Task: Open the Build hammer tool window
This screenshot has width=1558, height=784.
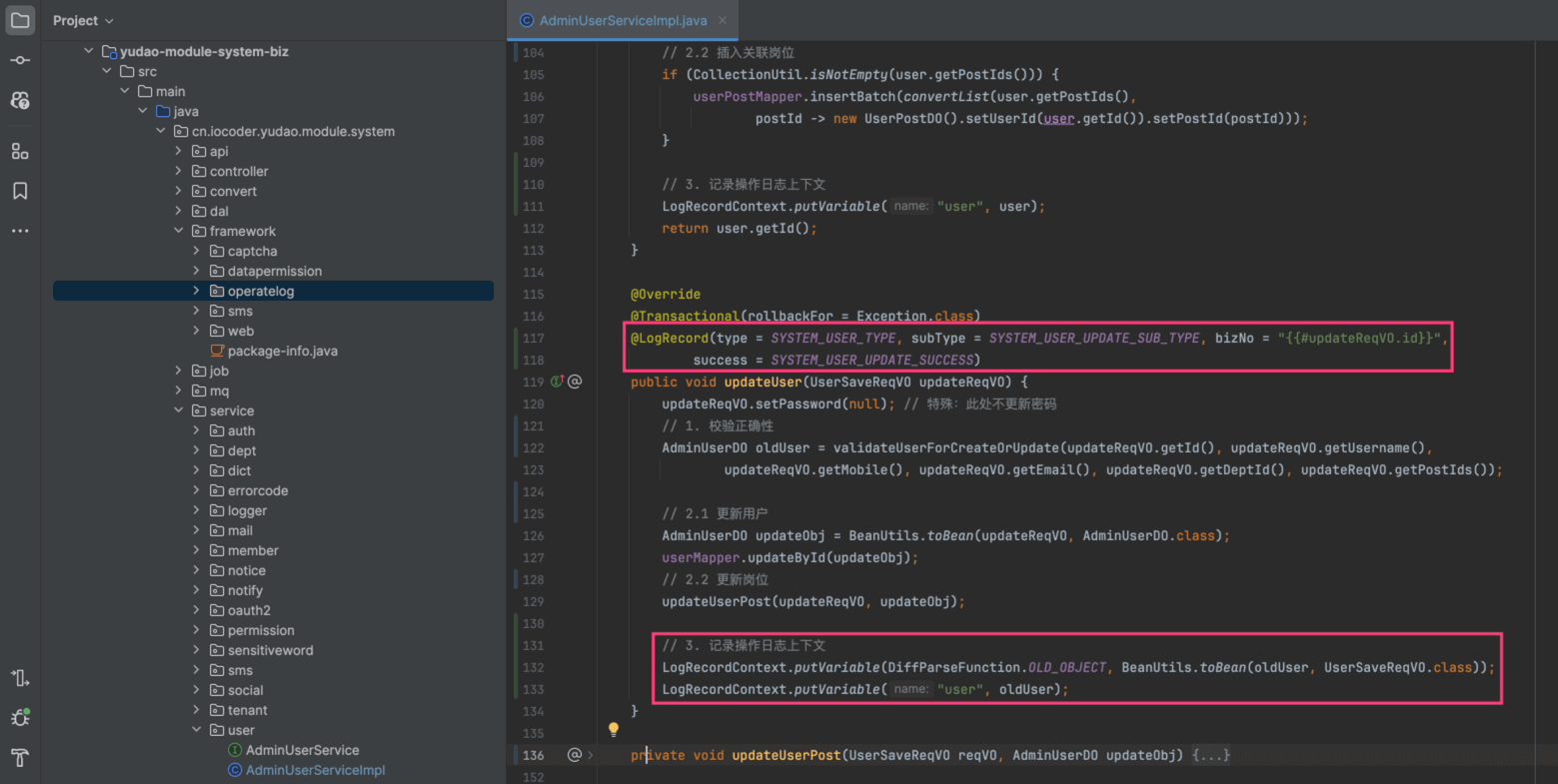Action: pos(20,757)
